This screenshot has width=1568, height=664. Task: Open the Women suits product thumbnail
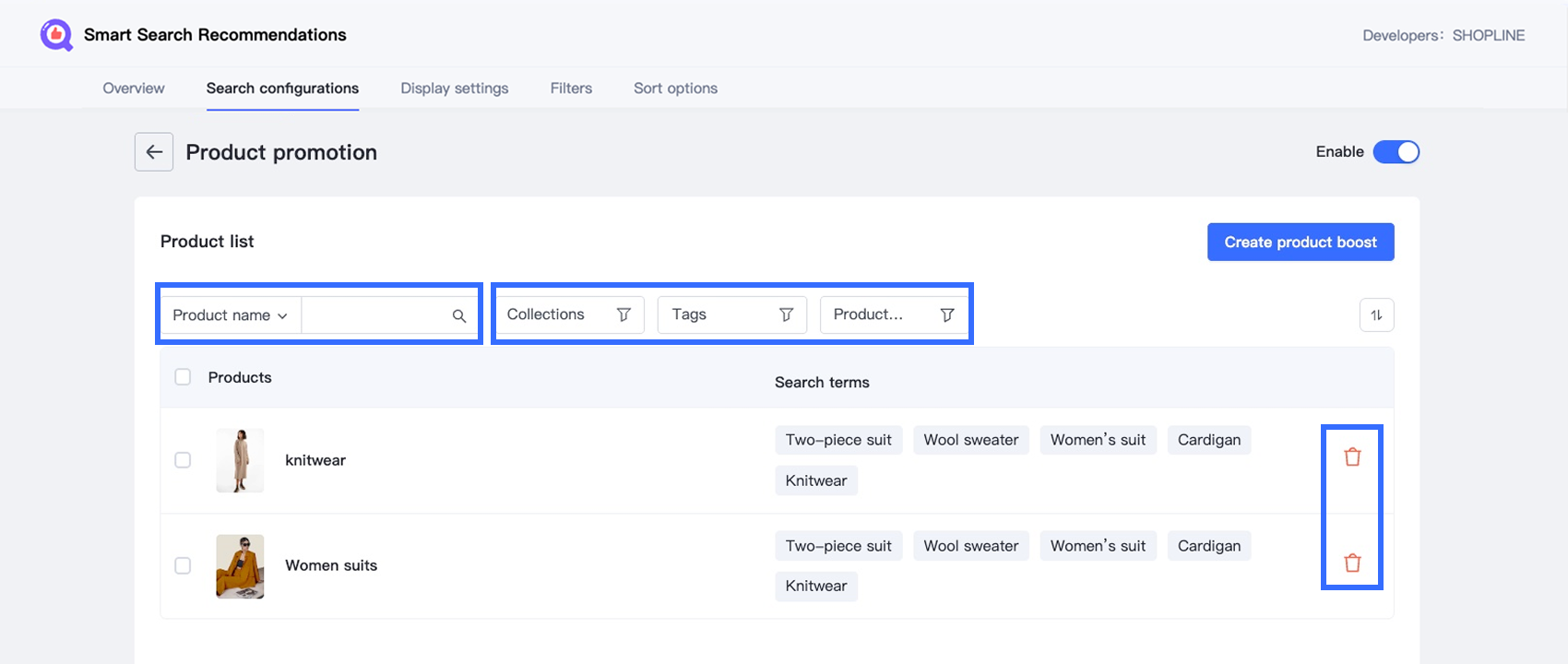240,566
